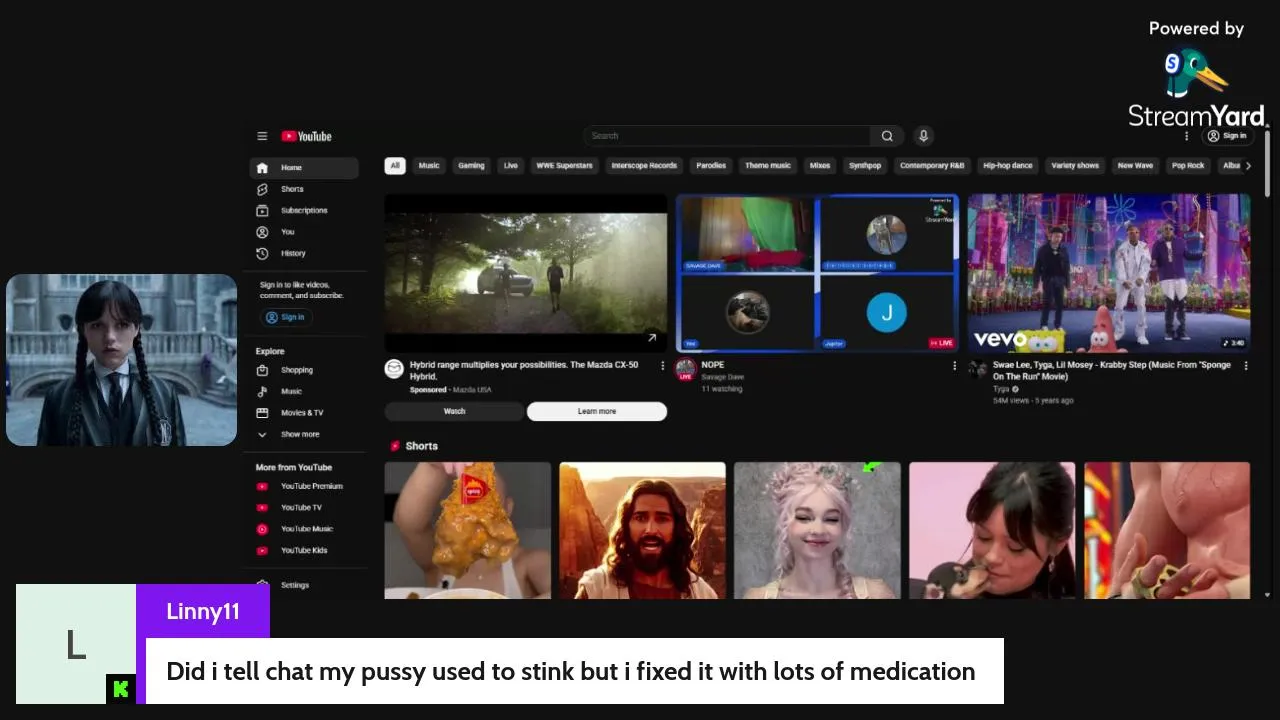Open the pink-haired girl Short
Screen dimensions: 1280x720
(817, 531)
